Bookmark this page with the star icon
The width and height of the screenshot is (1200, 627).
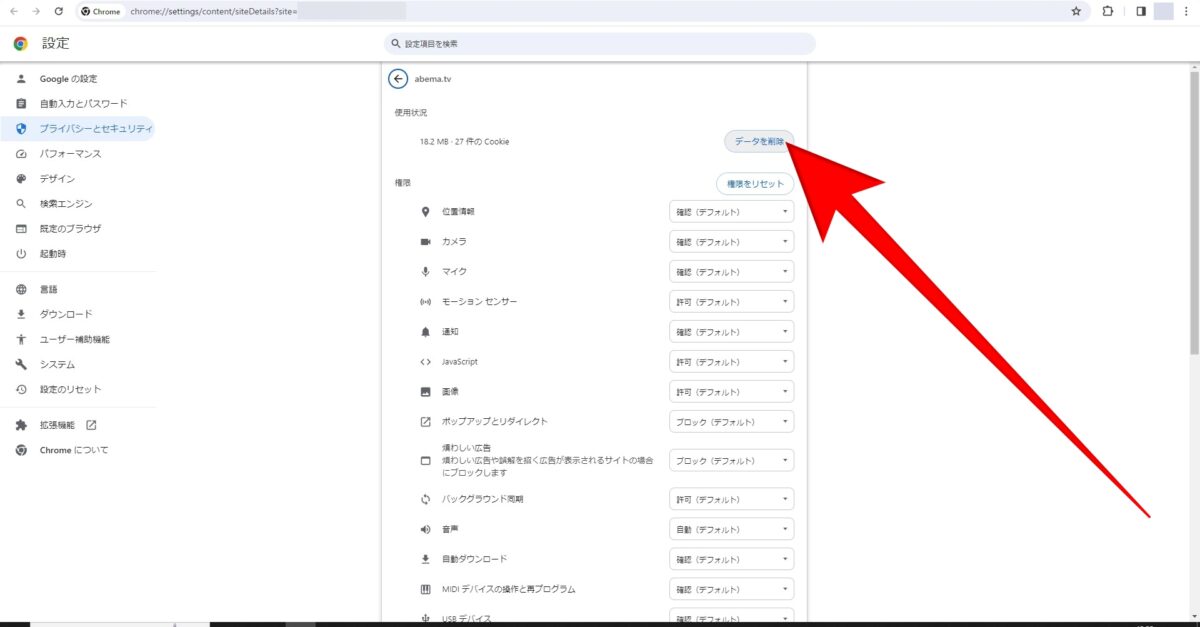point(1075,11)
